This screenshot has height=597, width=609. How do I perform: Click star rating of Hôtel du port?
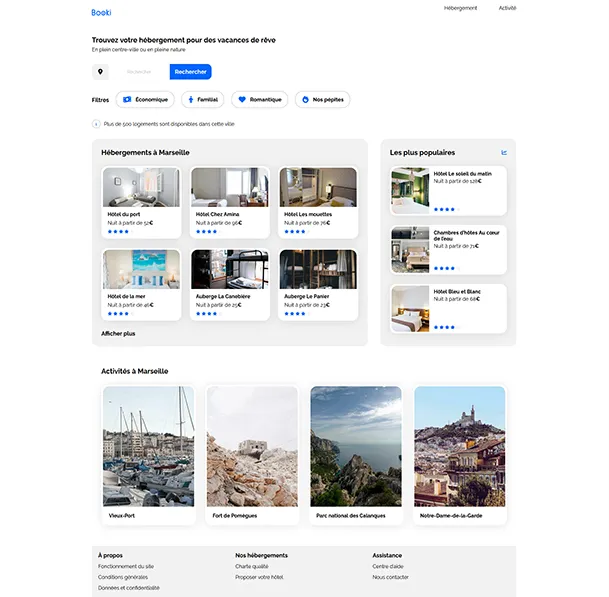120,231
